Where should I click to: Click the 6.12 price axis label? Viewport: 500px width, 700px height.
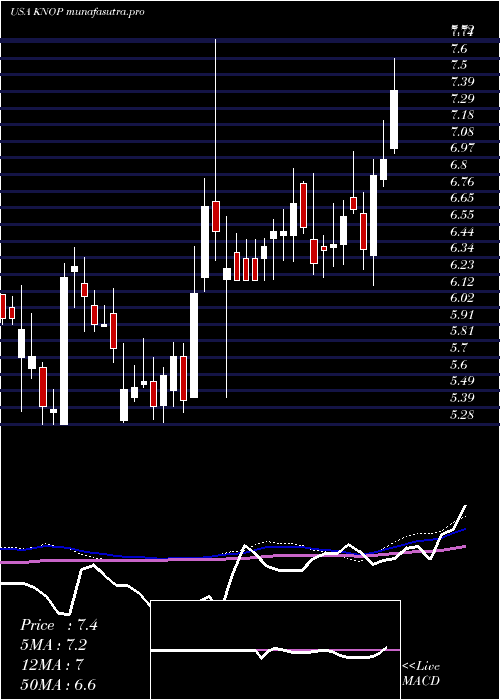pos(462,282)
